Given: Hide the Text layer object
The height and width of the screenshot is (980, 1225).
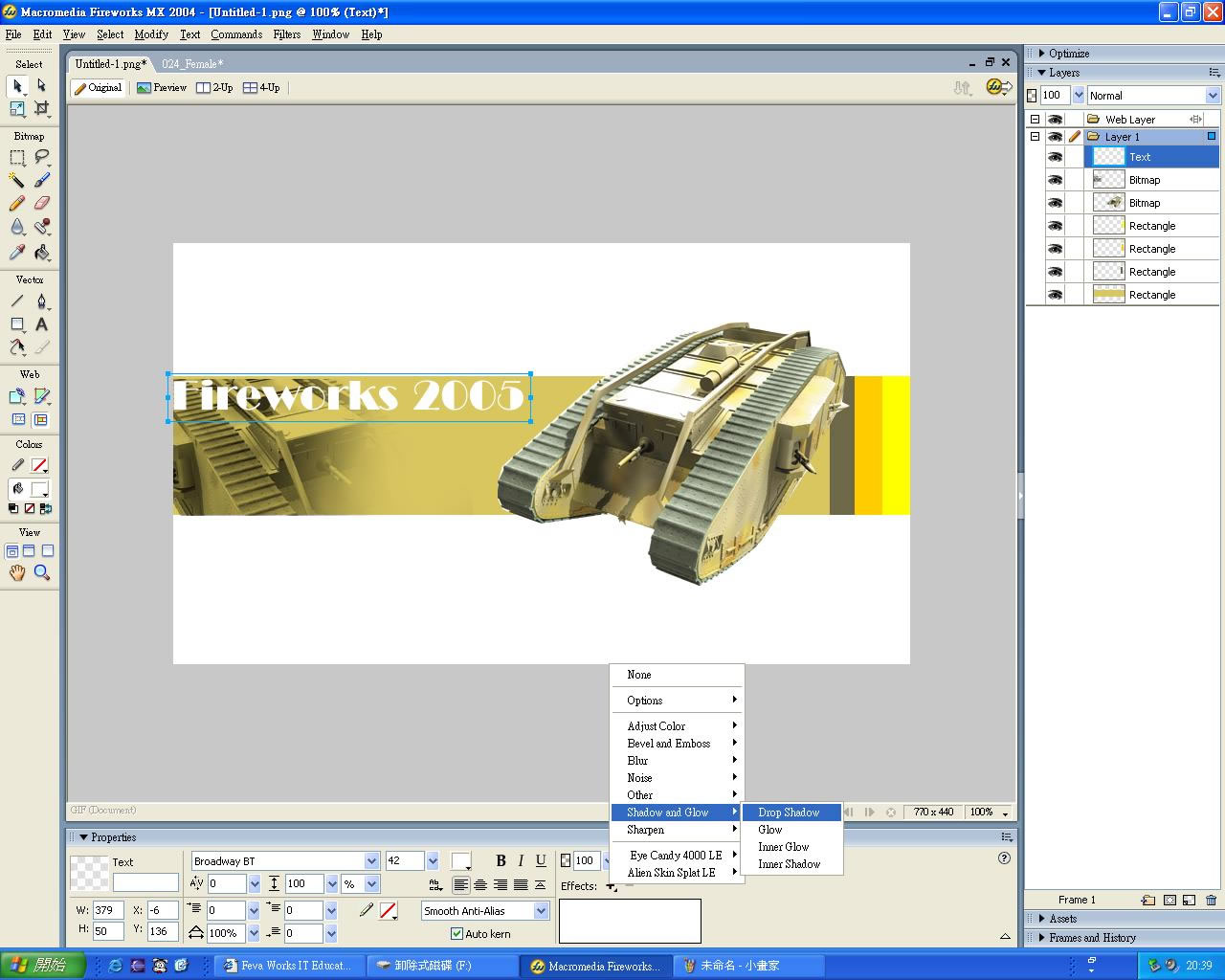Looking at the screenshot, I should (1055, 157).
